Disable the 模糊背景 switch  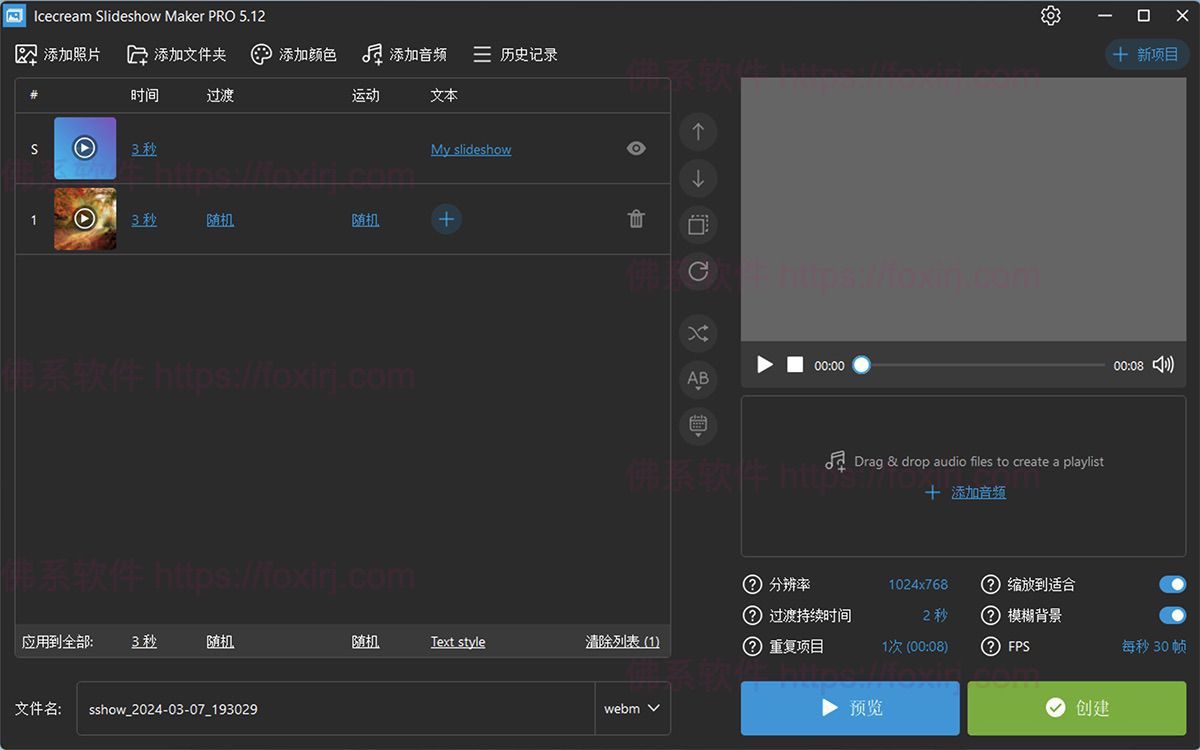pyautogui.click(x=1172, y=615)
